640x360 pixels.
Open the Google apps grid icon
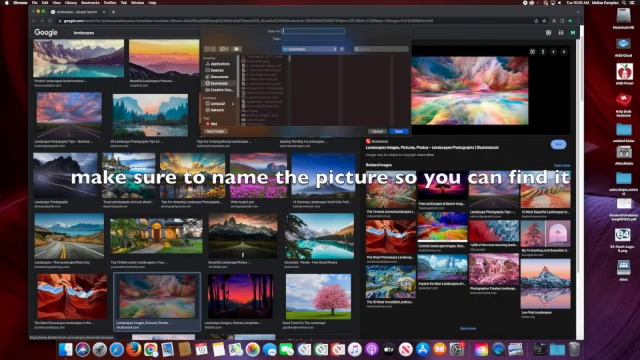coord(561,33)
